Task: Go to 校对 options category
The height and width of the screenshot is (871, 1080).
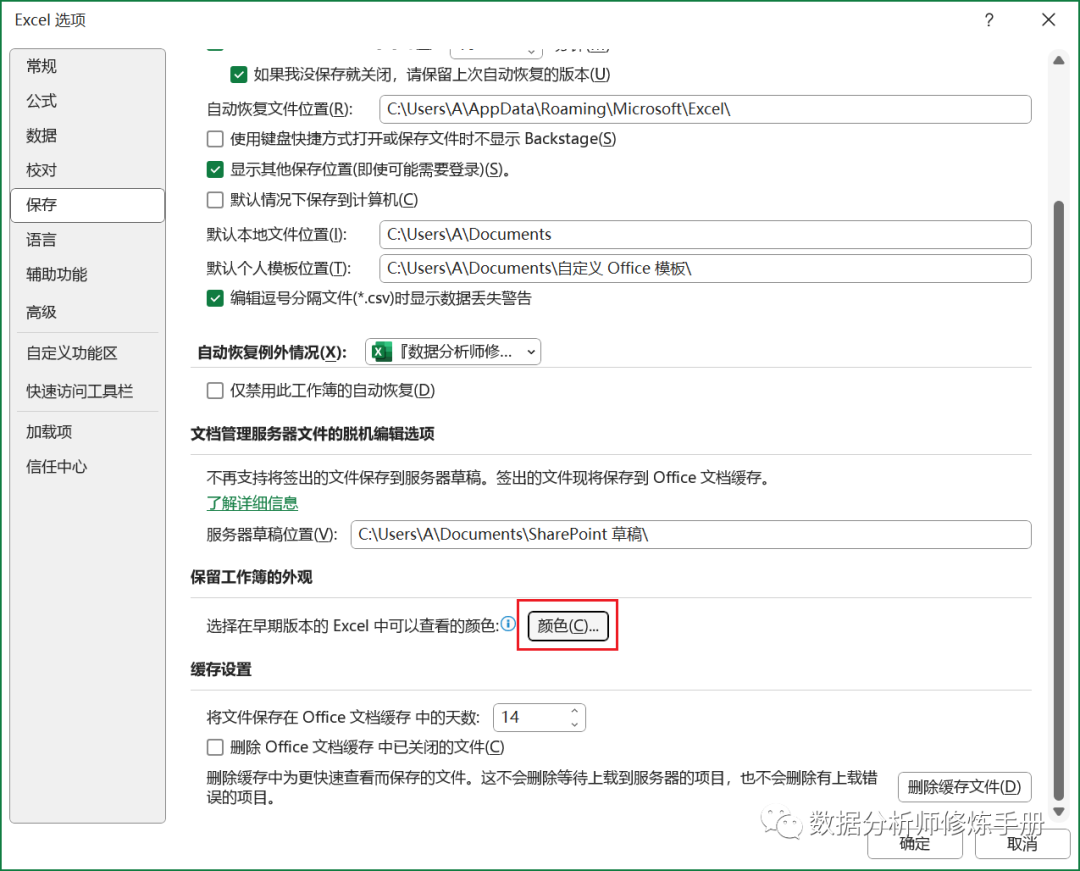Action: pyautogui.click(x=87, y=169)
